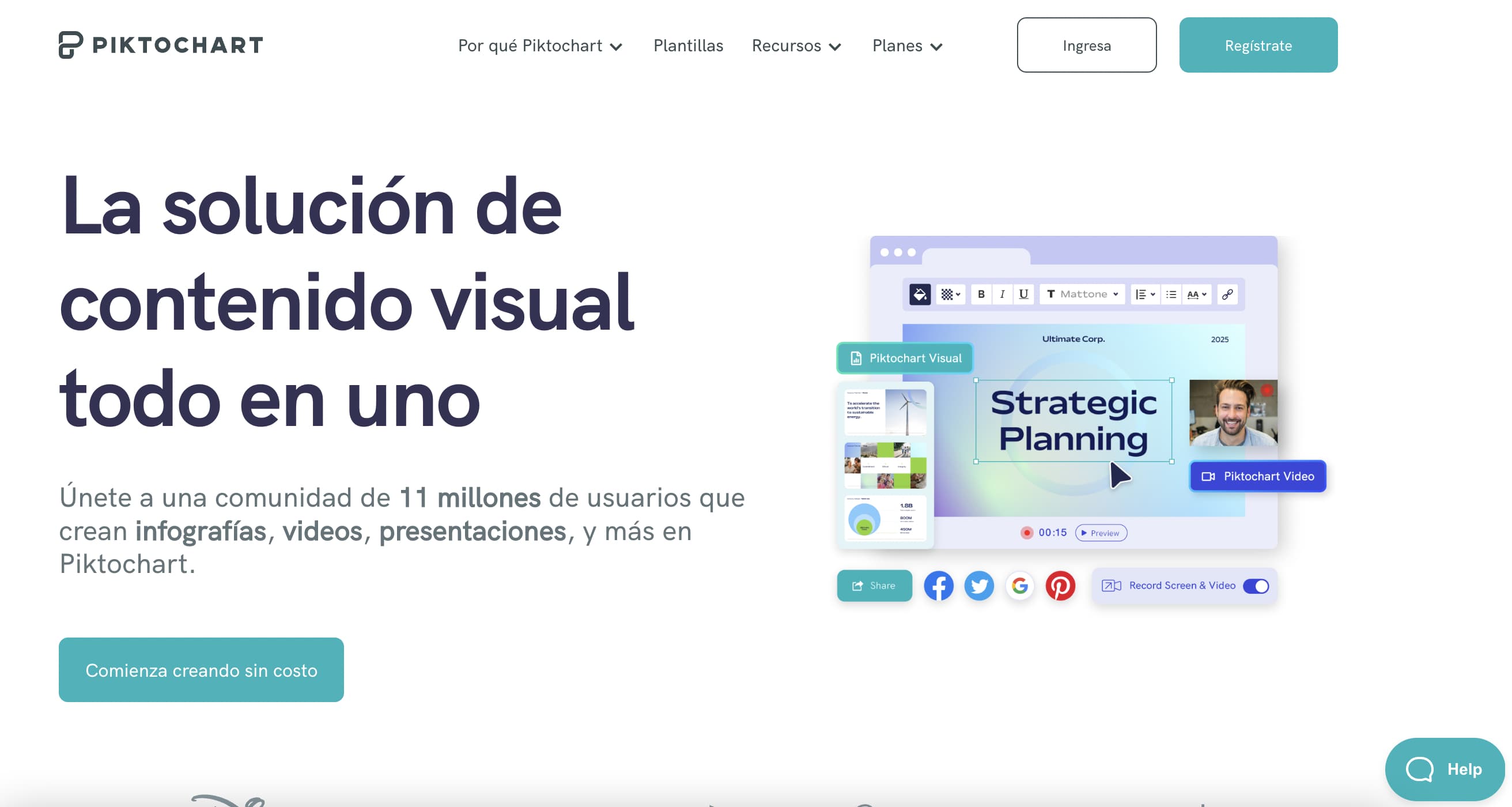Expand the Recursos dropdown
Image resolution: width=1512 pixels, height=807 pixels.
pos(796,46)
